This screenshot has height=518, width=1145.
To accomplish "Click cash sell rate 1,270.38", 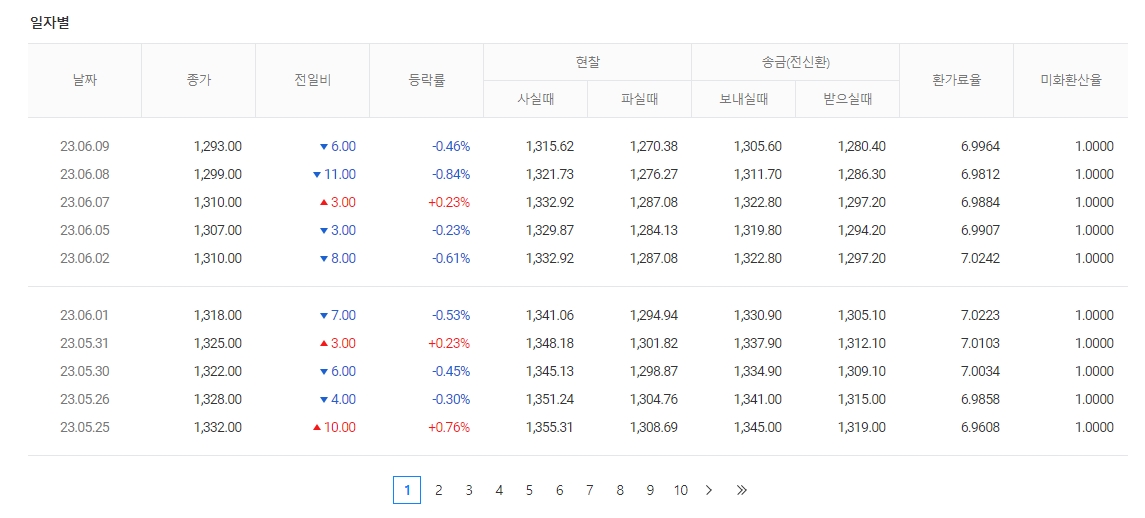I will pyautogui.click(x=654, y=146).
